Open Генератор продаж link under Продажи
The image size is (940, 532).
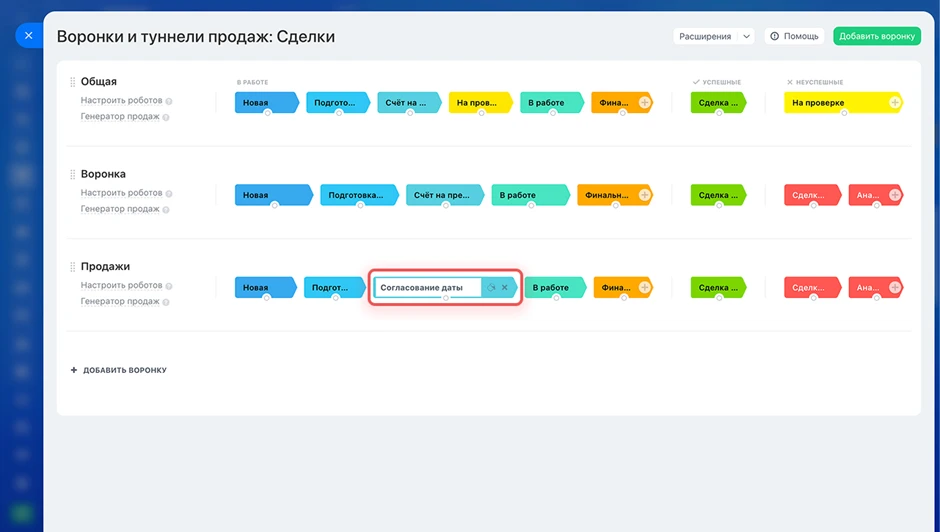120,301
